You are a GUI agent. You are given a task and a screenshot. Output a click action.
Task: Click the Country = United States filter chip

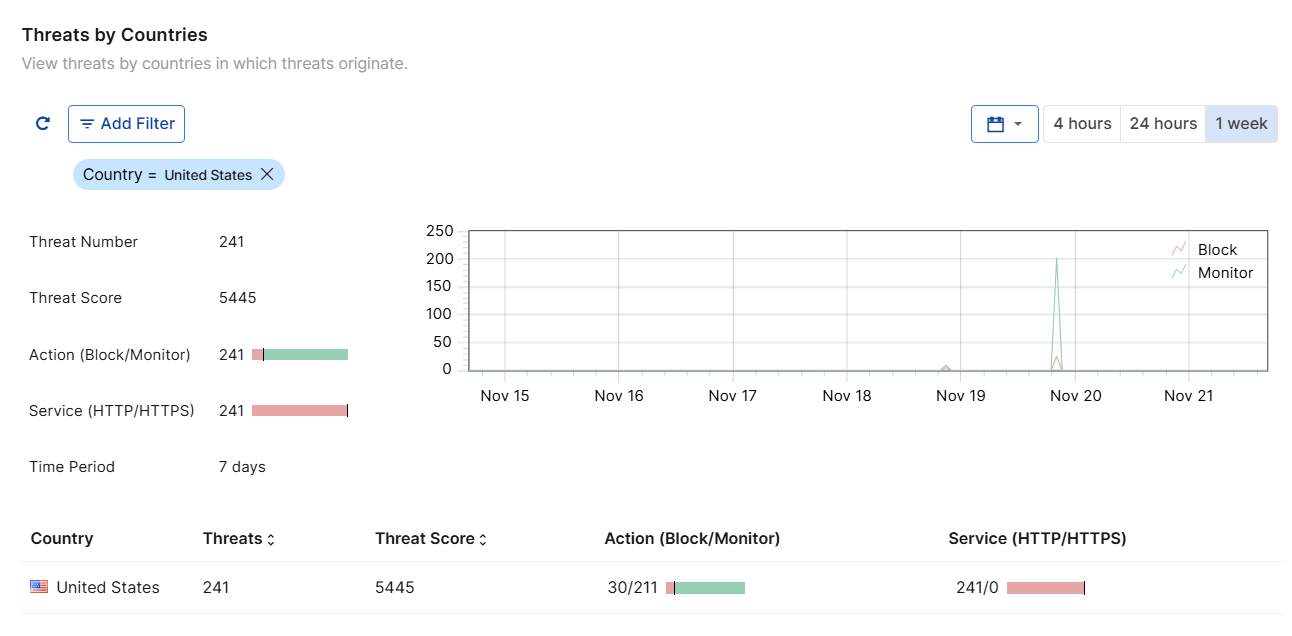point(166,175)
